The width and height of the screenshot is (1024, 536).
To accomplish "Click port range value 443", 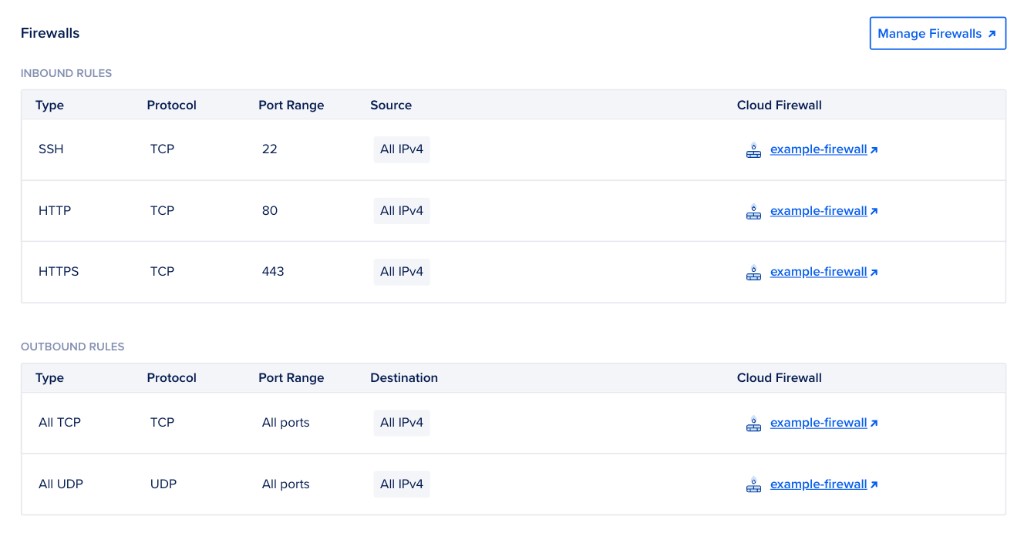I will click(273, 272).
